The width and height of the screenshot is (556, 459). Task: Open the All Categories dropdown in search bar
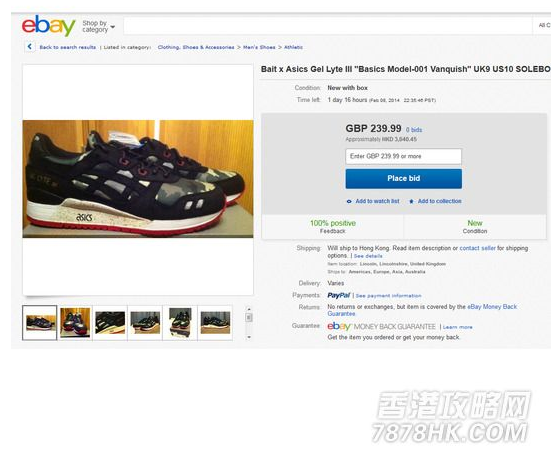click(x=544, y=25)
